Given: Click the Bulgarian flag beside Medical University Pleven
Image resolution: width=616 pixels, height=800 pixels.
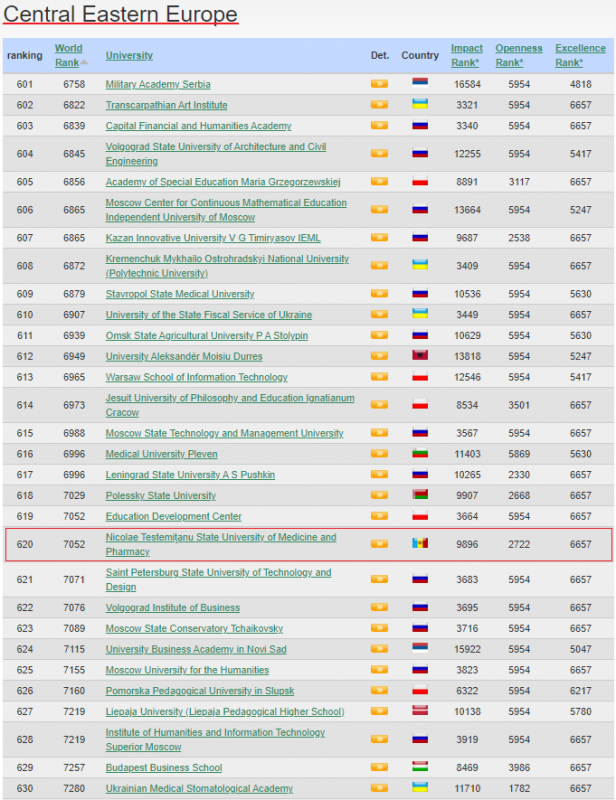Looking at the screenshot, I should pos(420,454).
